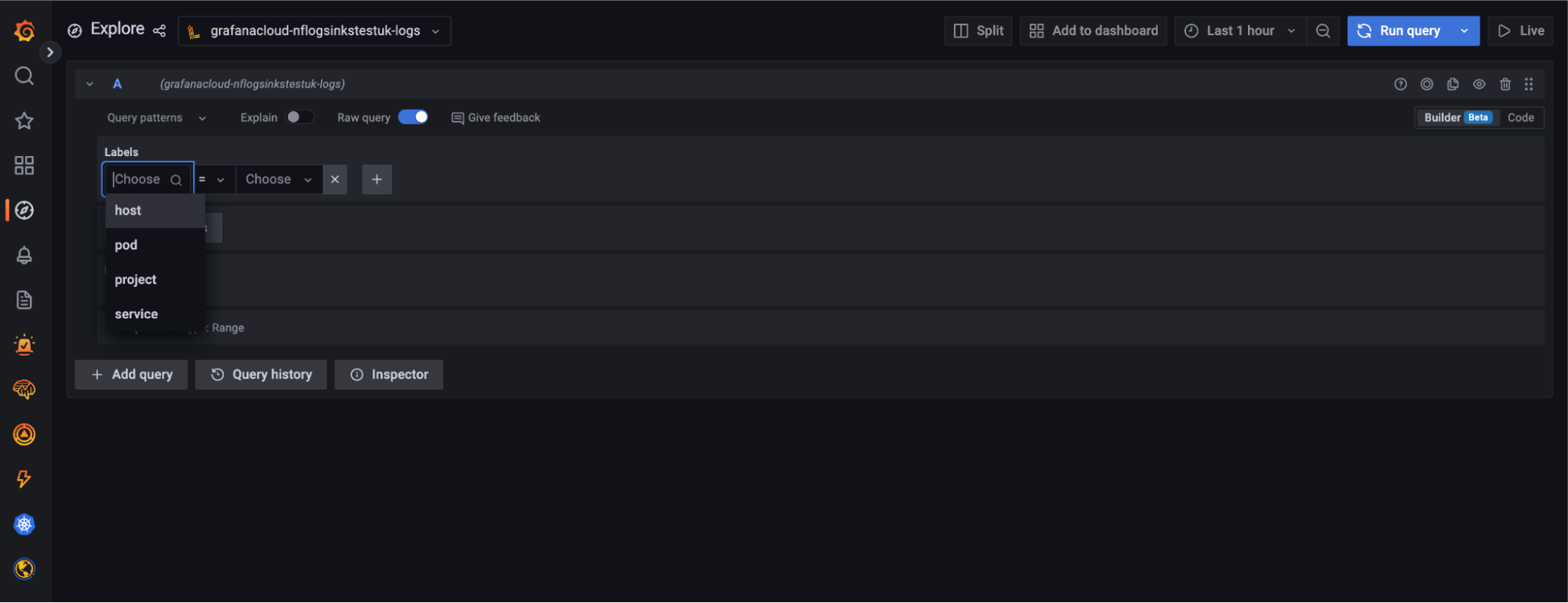Click the query name letter A
The width and height of the screenshot is (1568, 603).
(117, 84)
